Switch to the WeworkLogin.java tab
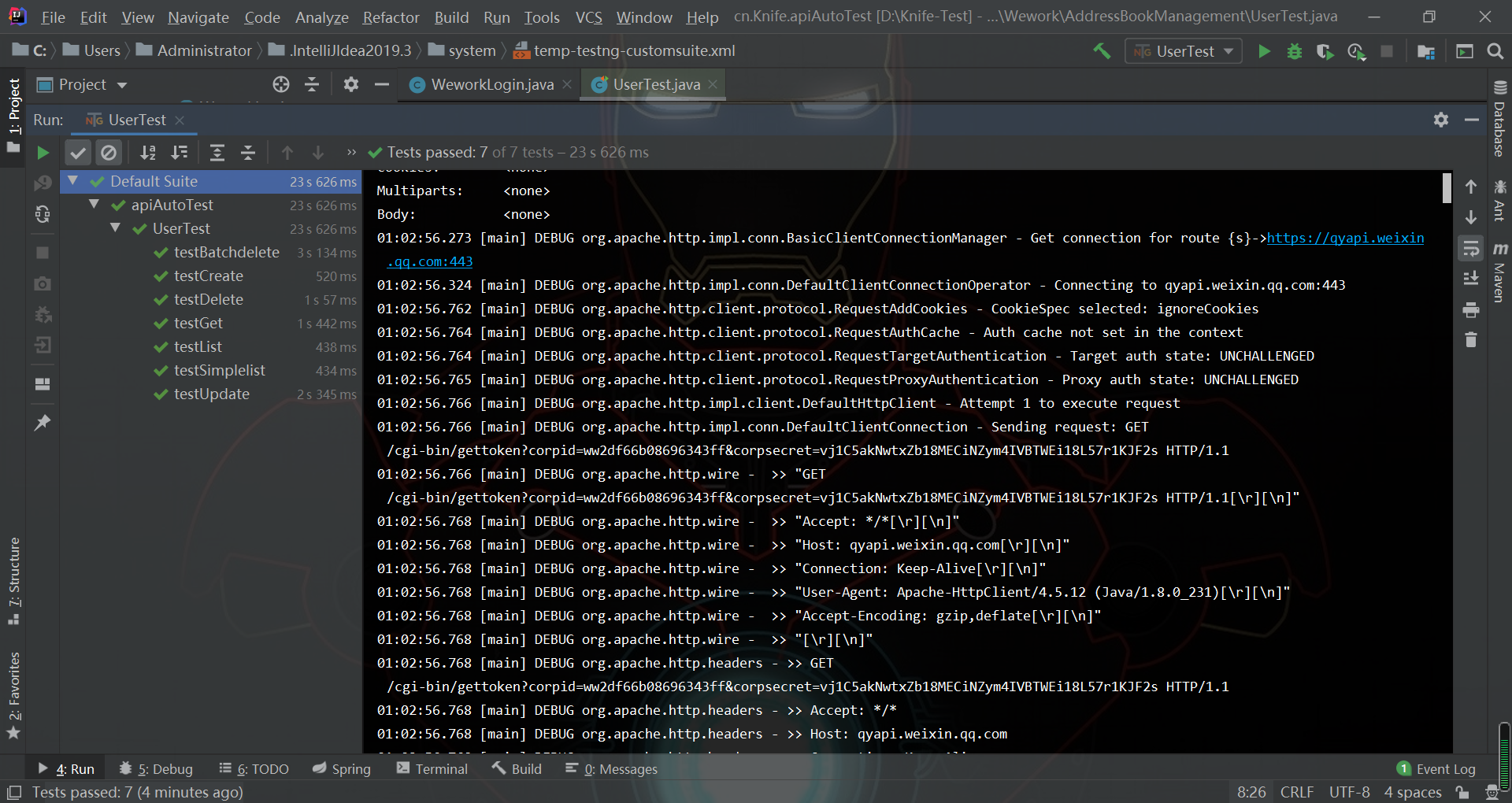1512x803 pixels. (x=491, y=85)
